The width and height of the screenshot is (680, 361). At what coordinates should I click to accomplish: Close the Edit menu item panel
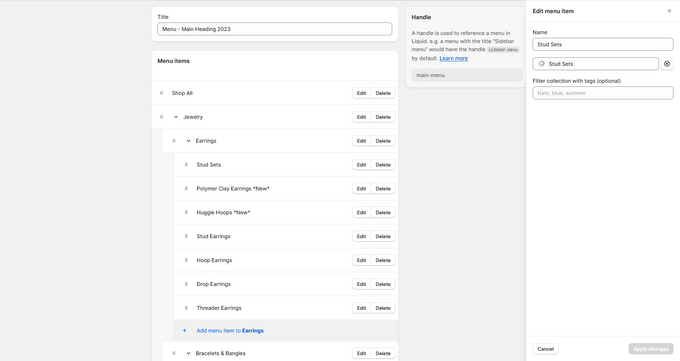click(669, 11)
